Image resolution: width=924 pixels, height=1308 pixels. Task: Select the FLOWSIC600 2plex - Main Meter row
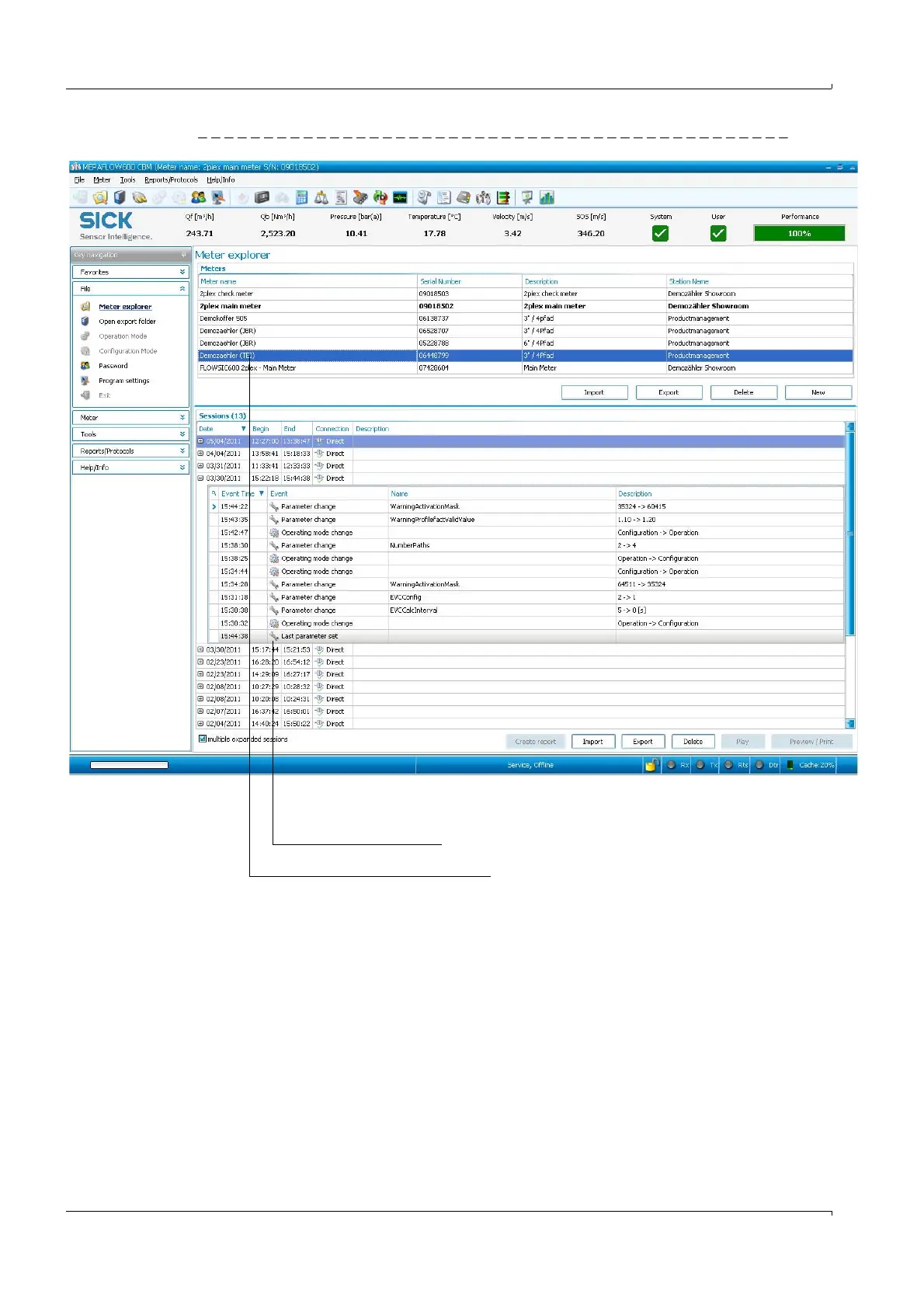(525, 368)
